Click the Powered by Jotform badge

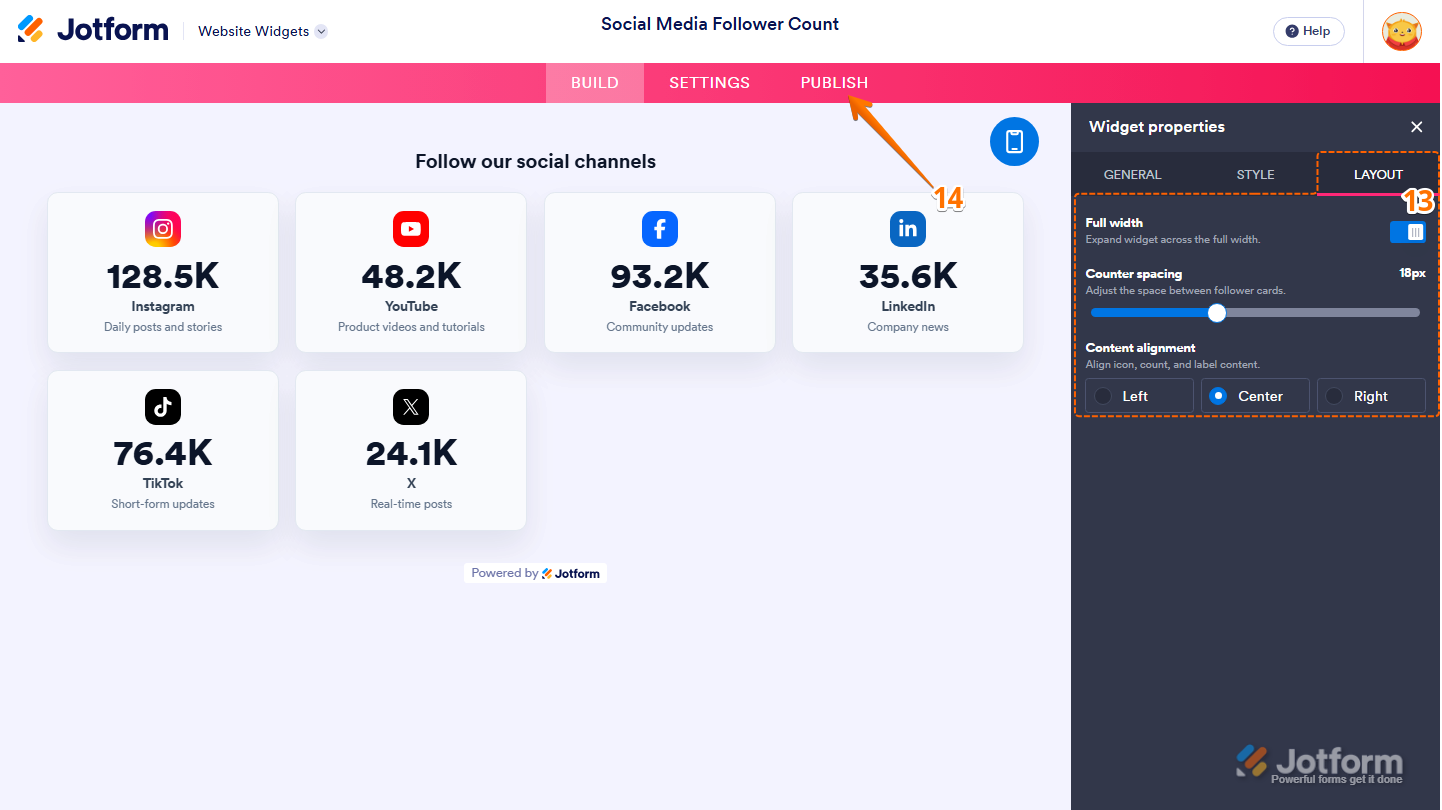(535, 573)
